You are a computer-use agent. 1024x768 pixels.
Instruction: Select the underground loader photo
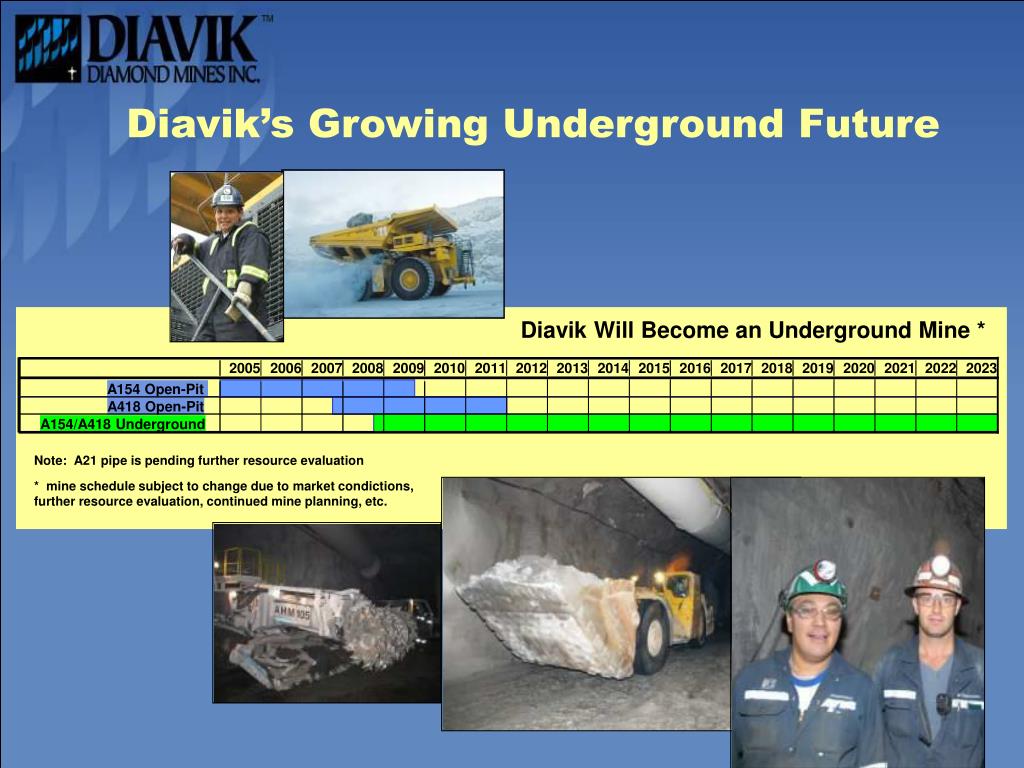click(x=586, y=603)
